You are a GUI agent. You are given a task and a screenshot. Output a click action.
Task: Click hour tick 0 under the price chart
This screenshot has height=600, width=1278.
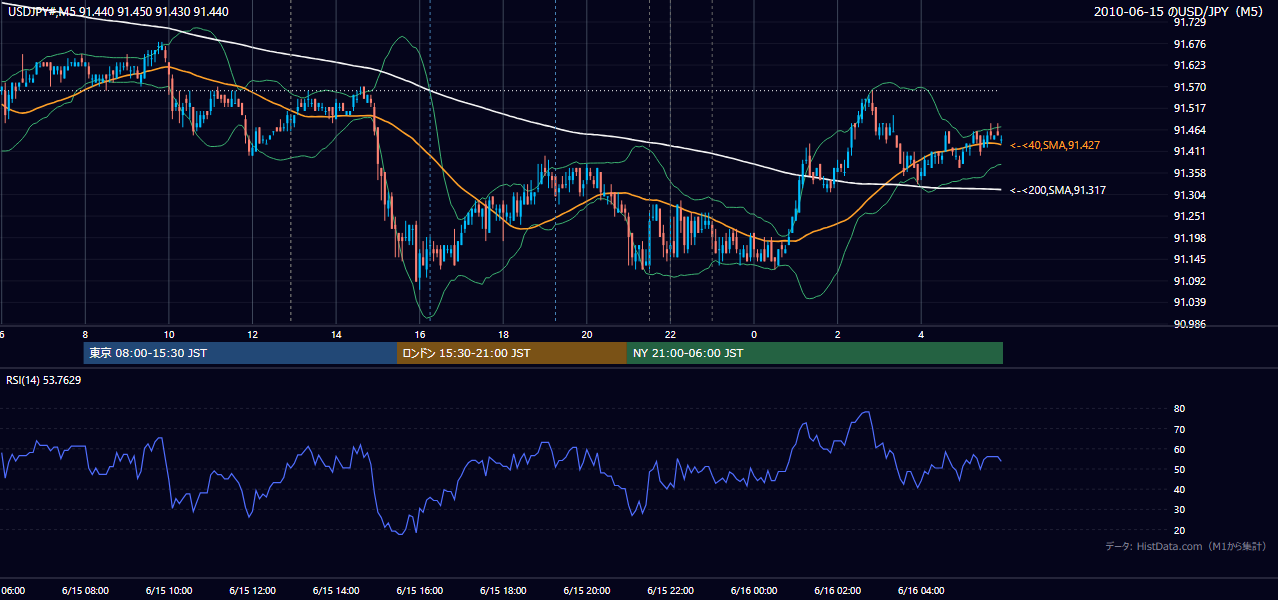point(754,334)
